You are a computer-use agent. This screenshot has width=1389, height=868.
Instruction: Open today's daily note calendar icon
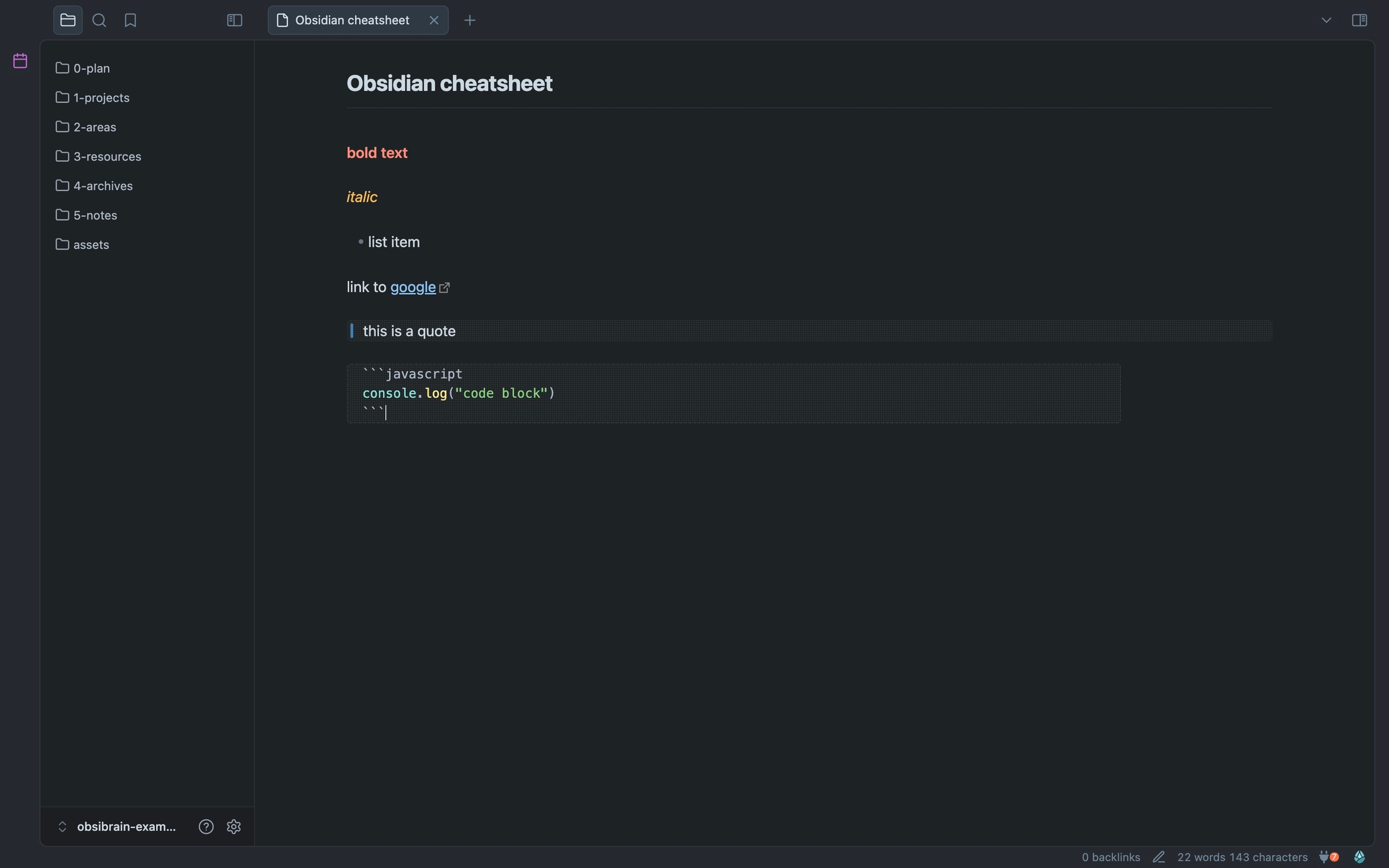point(20,60)
